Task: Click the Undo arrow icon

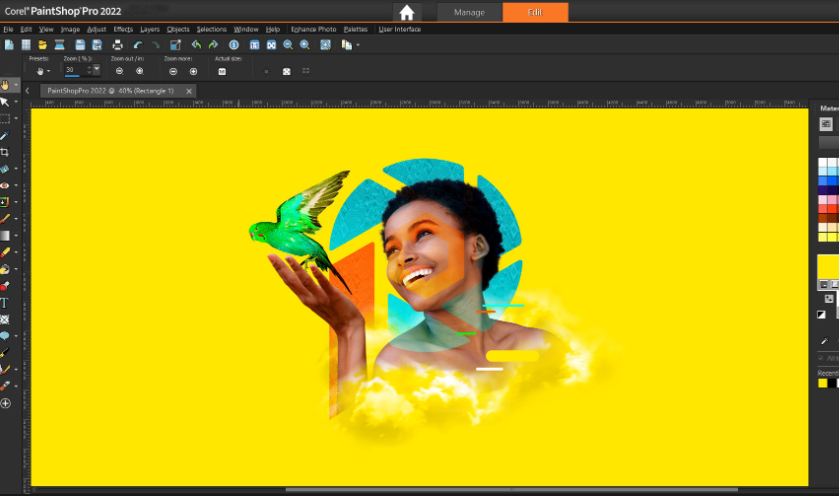Action: [x=137, y=45]
